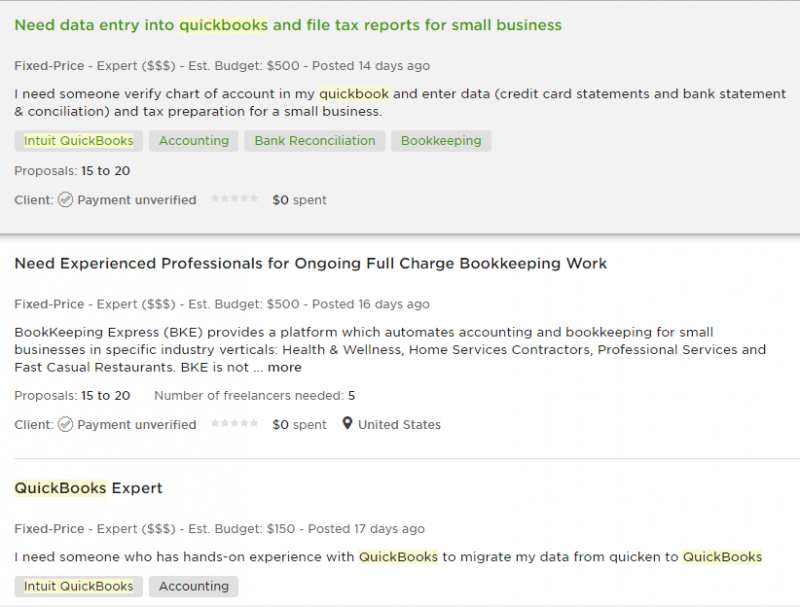Select the Bank Reconciliation skill tag
This screenshot has height=607, width=800.
point(315,141)
